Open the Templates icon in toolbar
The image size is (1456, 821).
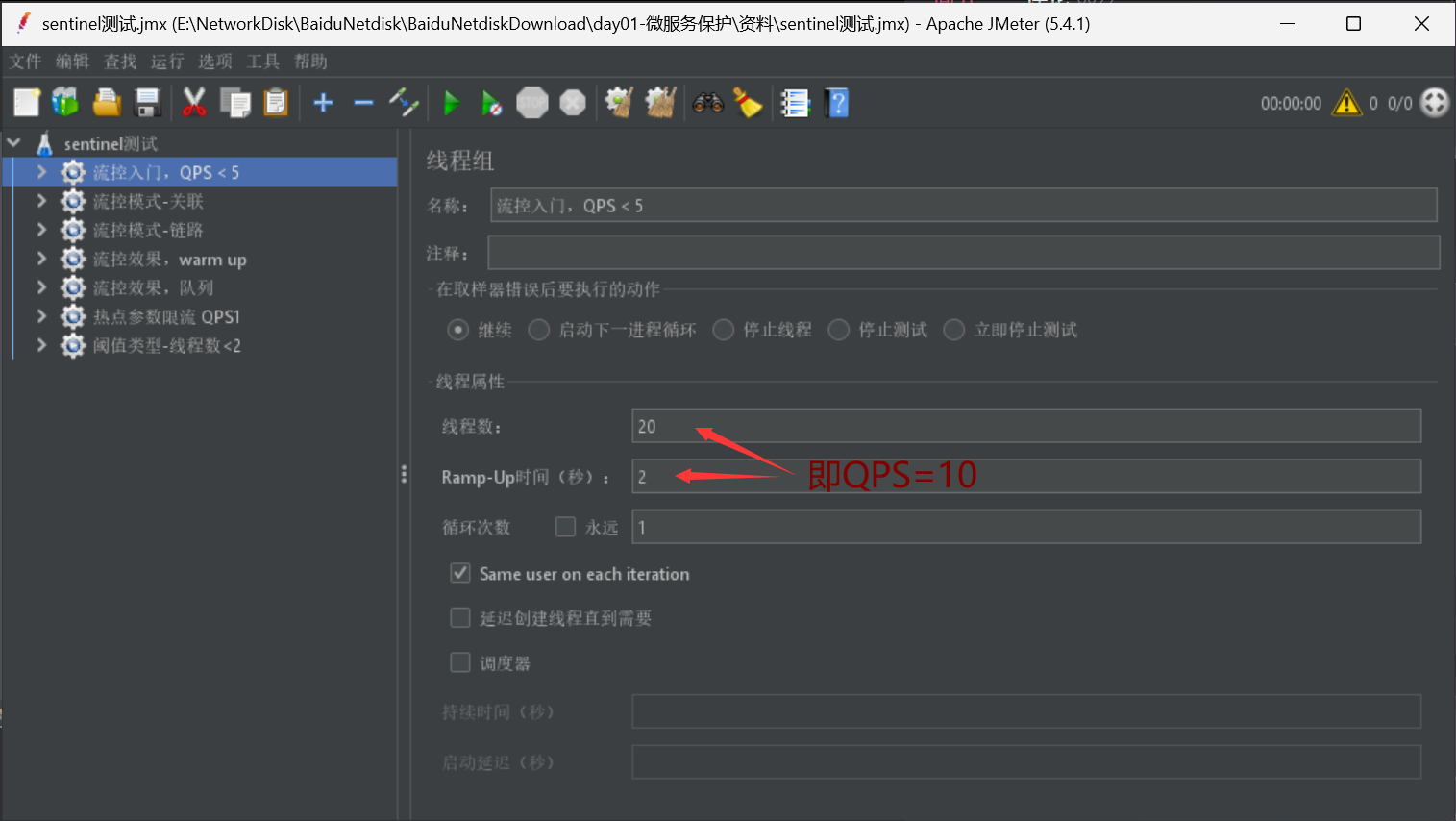point(65,102)
